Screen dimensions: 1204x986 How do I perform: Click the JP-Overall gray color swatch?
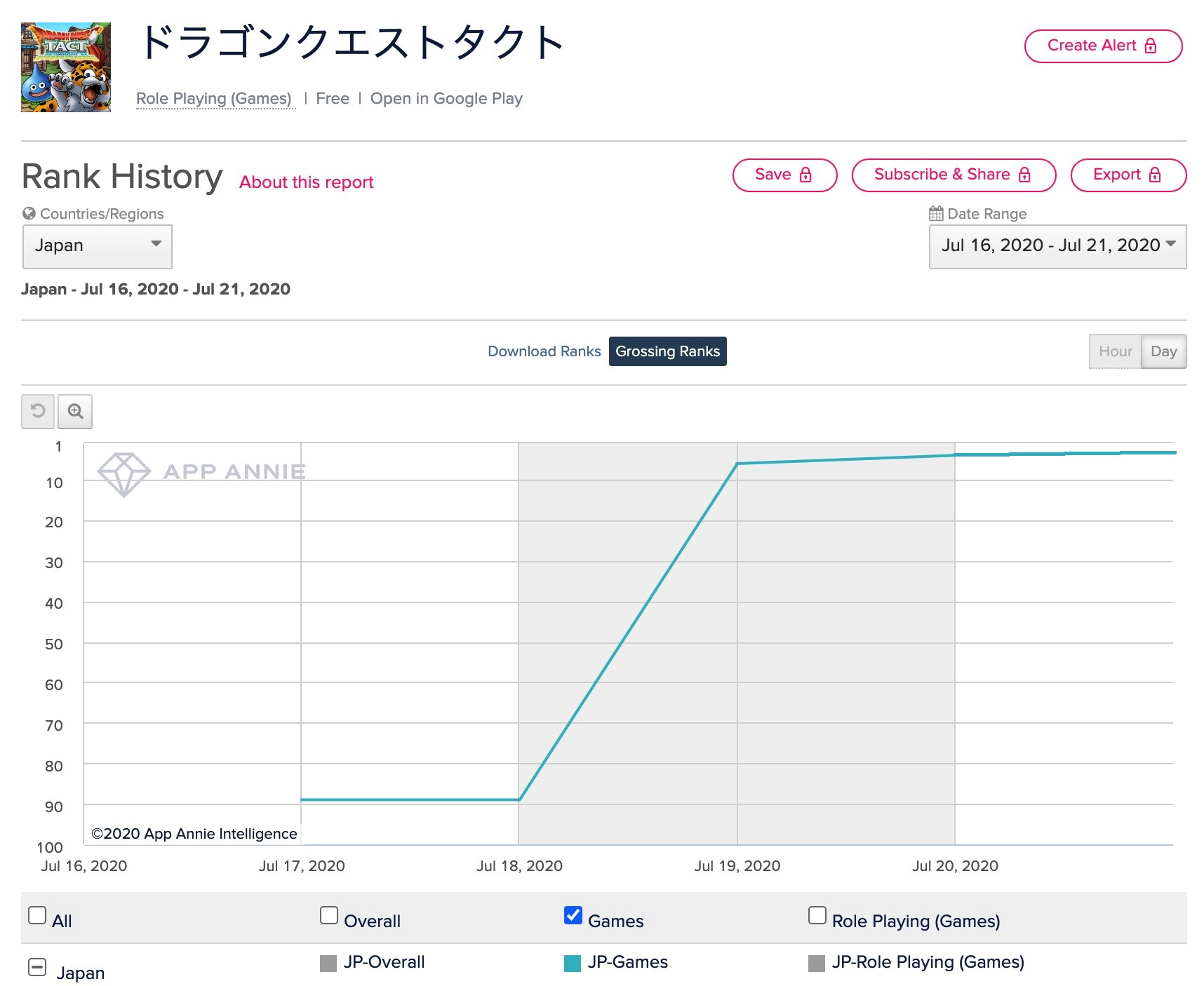click(328, 964)
